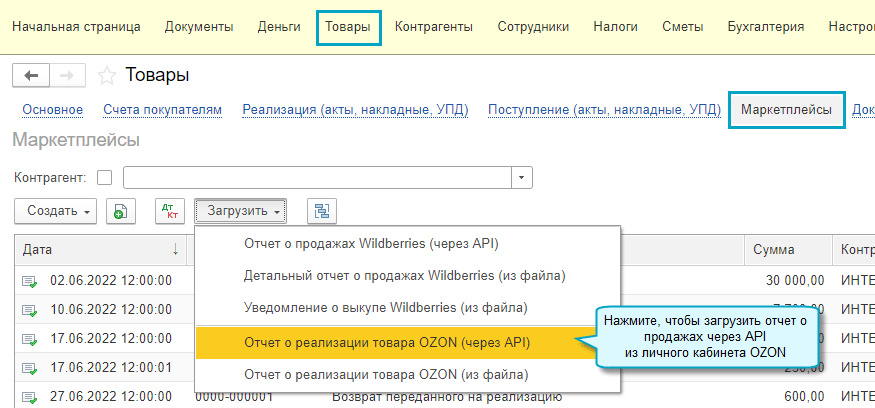Viewport: 875px width, 408px height.
Task: Click document icon for 27.06.2022 row
Action: [30, 396]
